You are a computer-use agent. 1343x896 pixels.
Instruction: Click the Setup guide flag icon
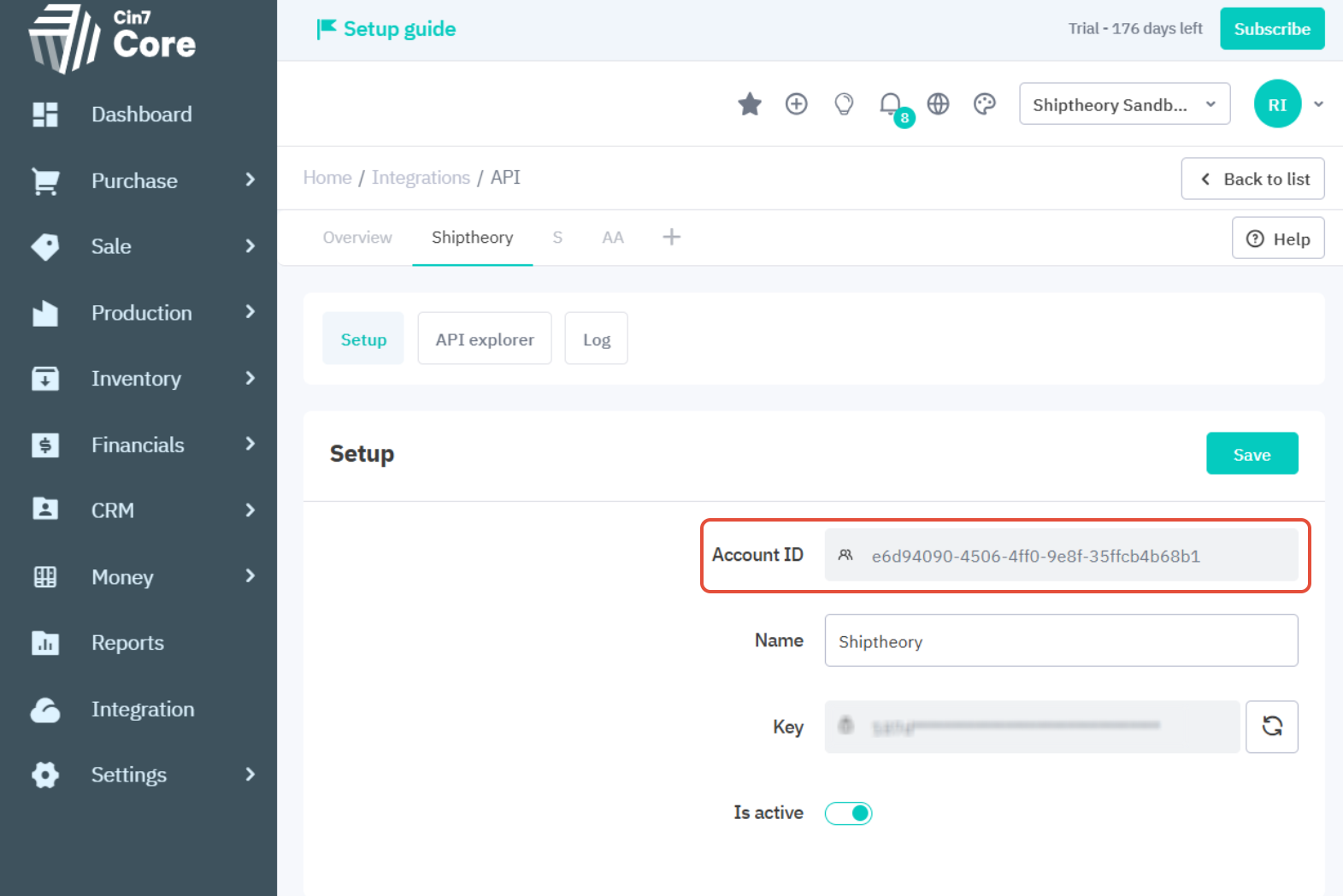326,29
